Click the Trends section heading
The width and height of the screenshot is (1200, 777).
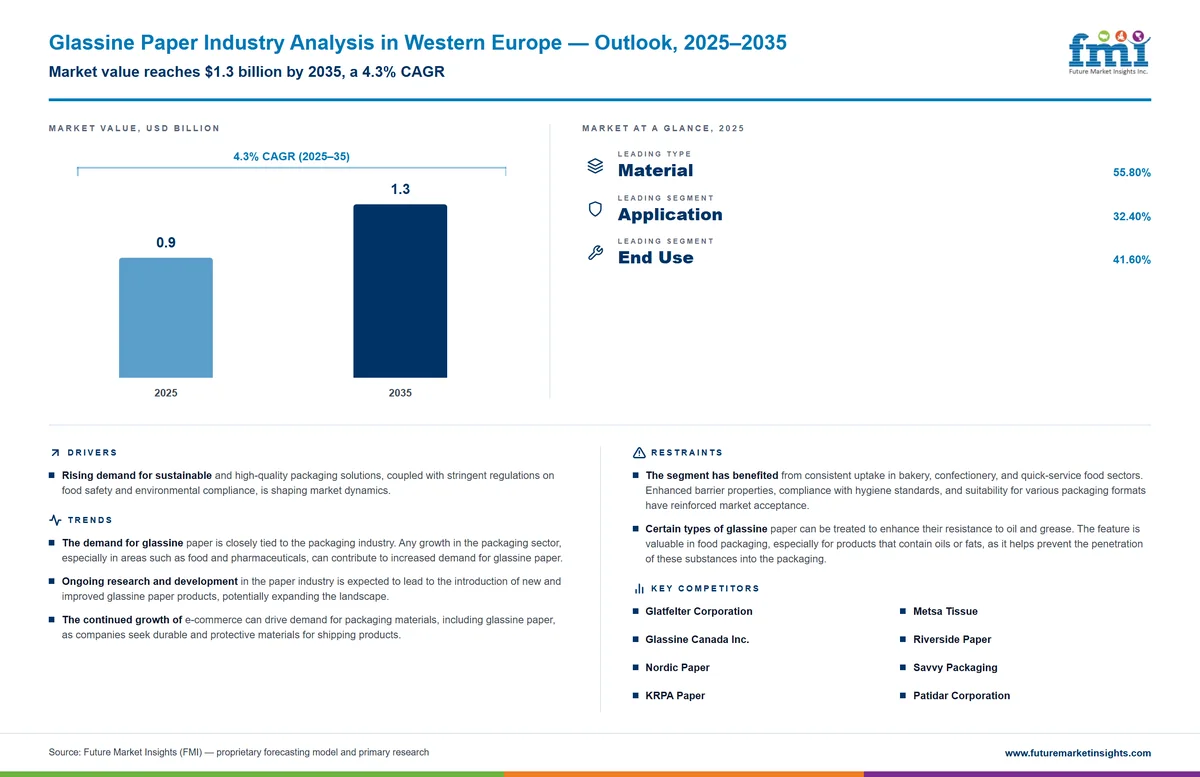[90, 520]
